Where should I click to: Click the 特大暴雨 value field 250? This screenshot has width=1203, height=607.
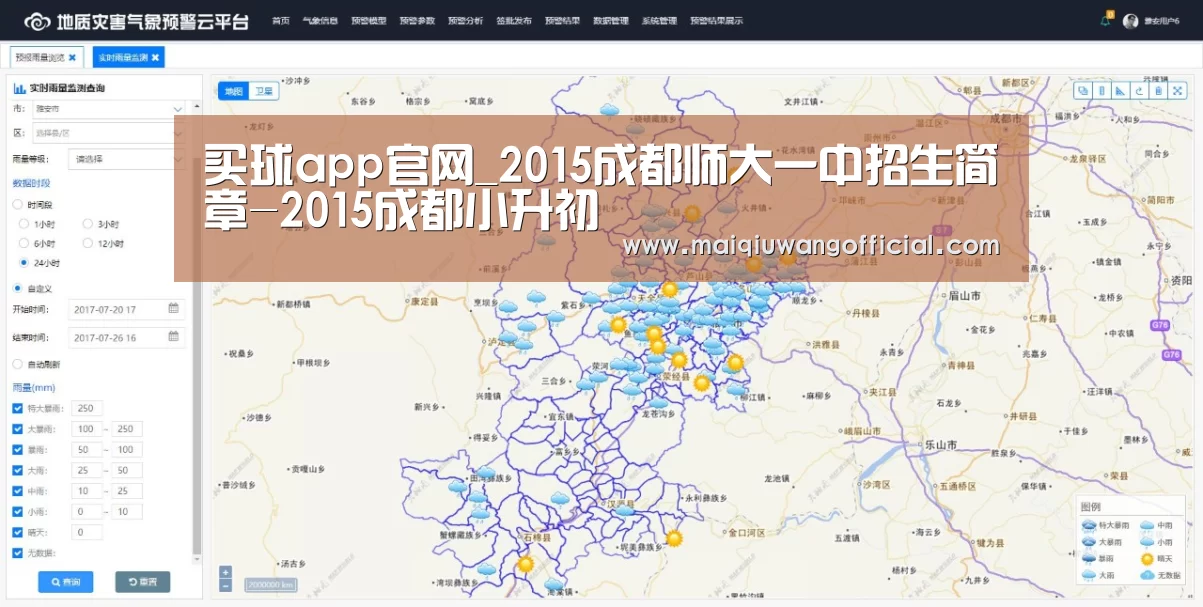pyautogui.click(x=87, y=408)
